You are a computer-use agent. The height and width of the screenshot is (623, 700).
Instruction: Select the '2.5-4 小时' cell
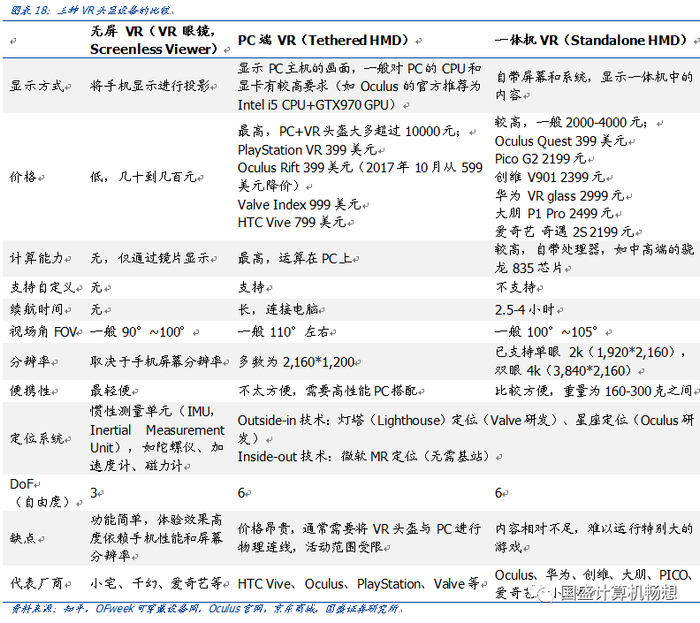coord(525,309)
